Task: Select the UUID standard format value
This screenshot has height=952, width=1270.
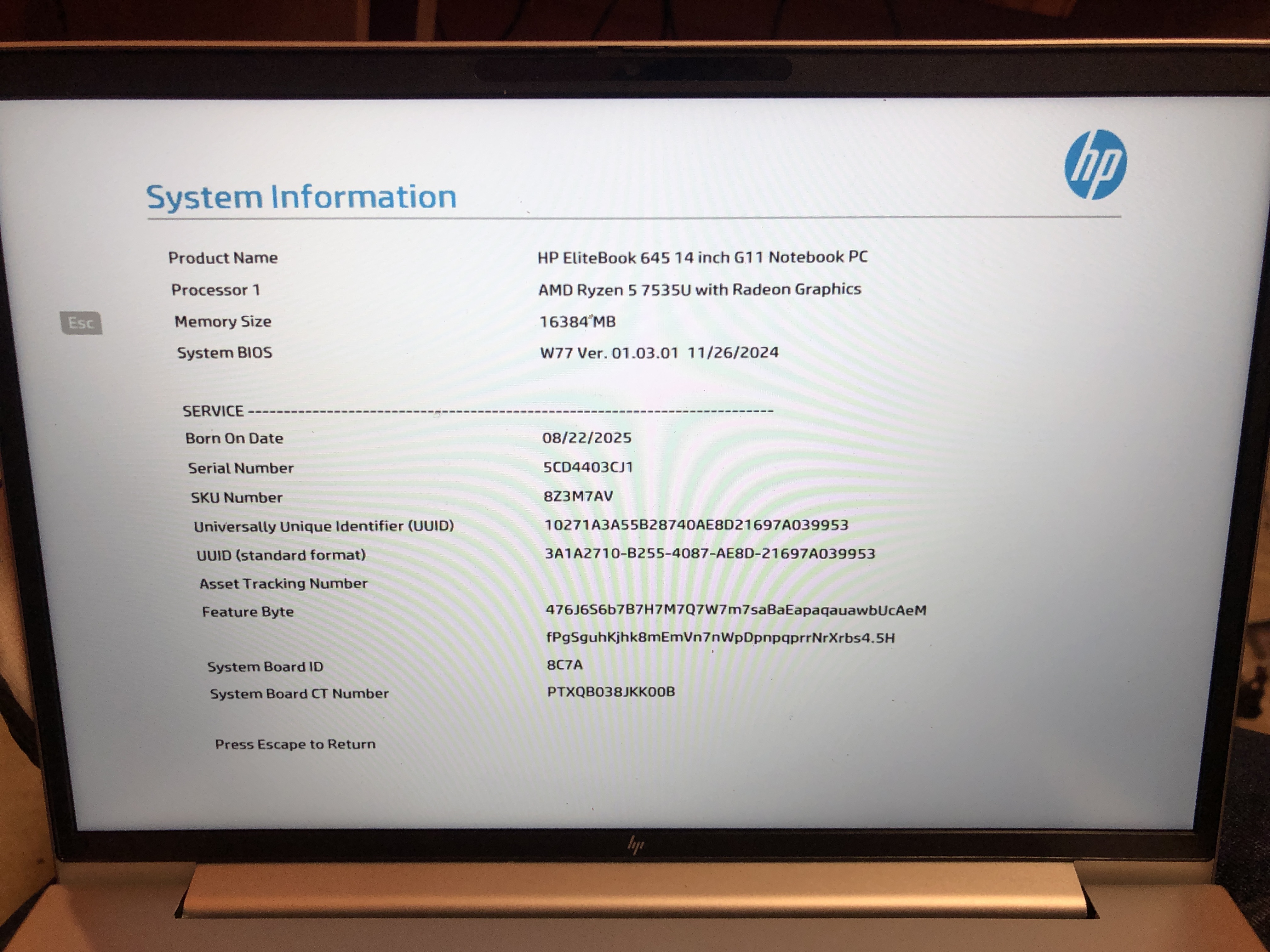Action: click(x=710, y=554)
